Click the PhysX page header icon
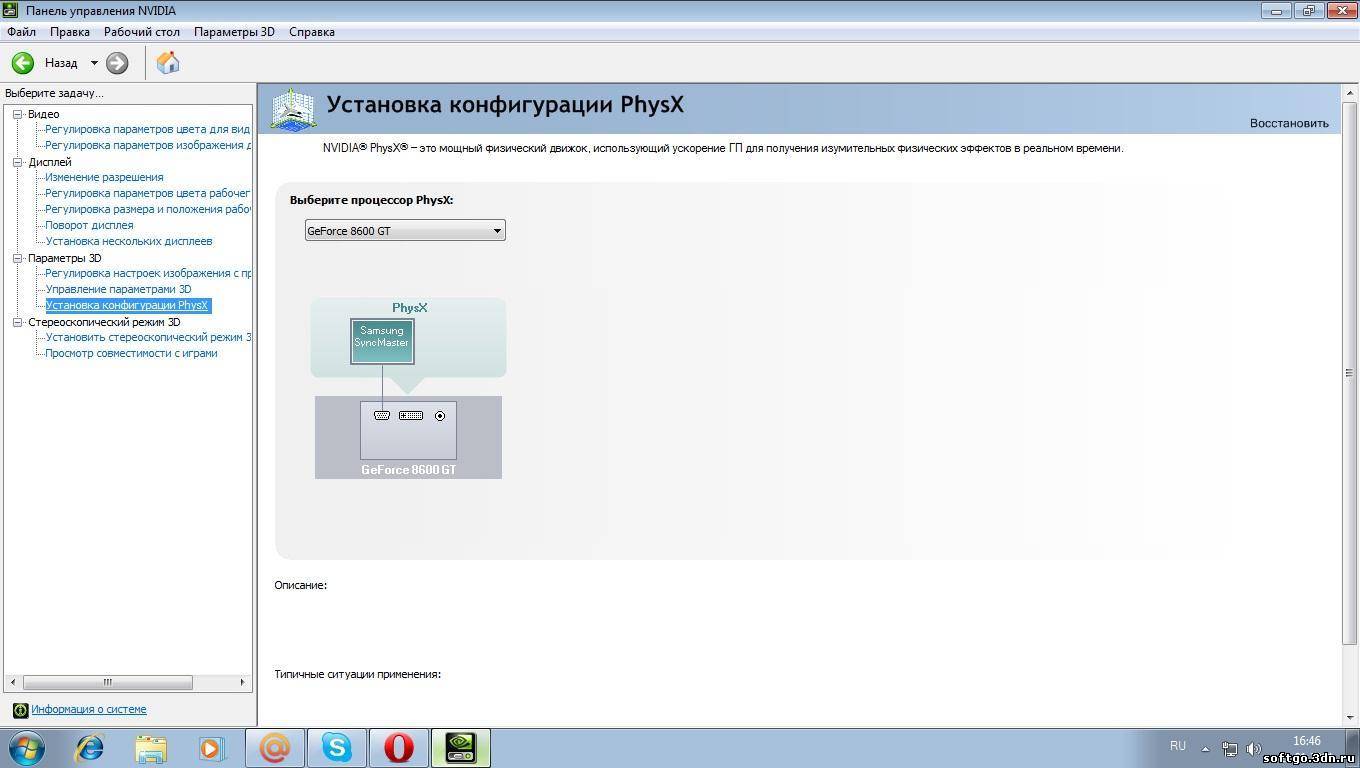 [293, 109]
